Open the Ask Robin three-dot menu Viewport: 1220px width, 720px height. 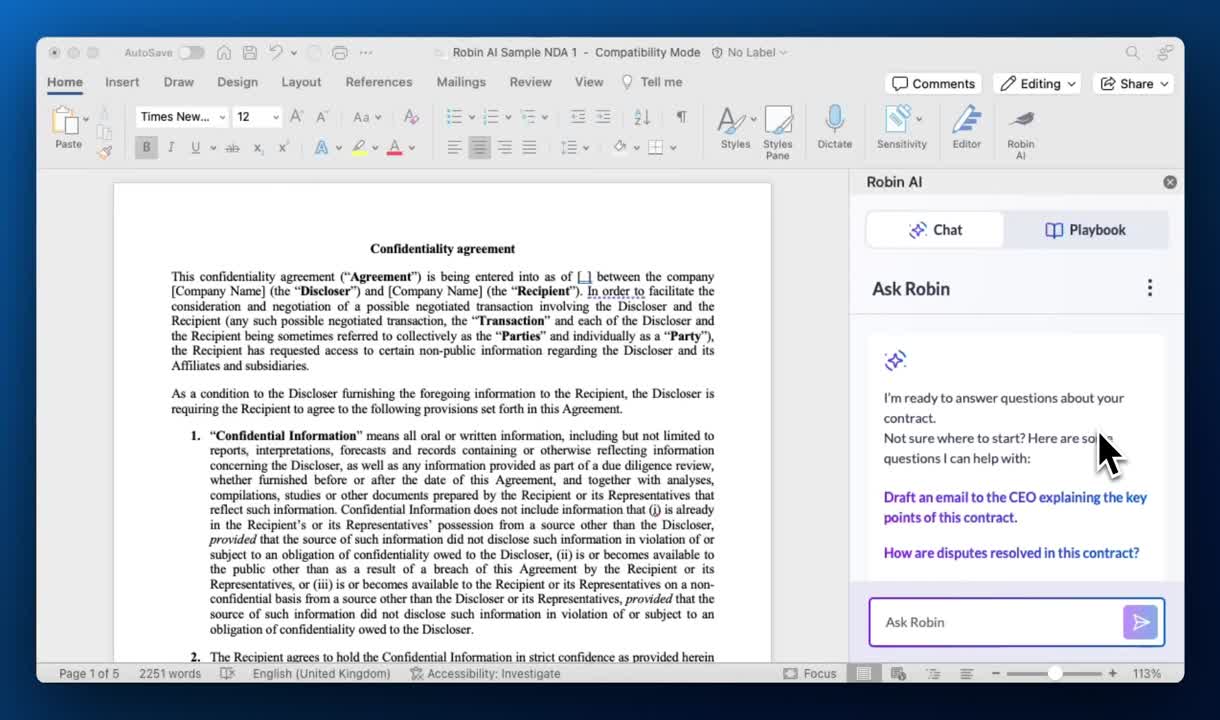(x=1150, y=288)
